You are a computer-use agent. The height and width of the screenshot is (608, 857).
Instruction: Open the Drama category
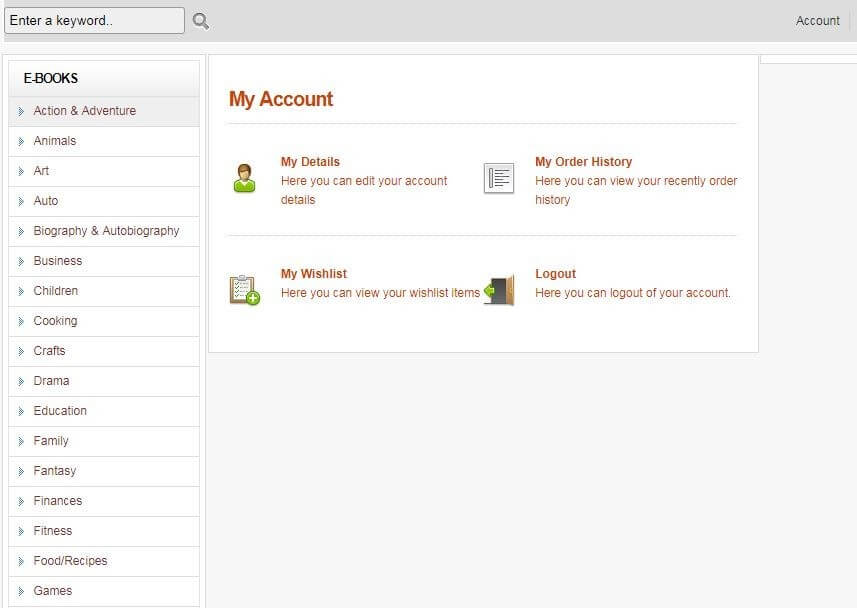click(x=51, y=381)
